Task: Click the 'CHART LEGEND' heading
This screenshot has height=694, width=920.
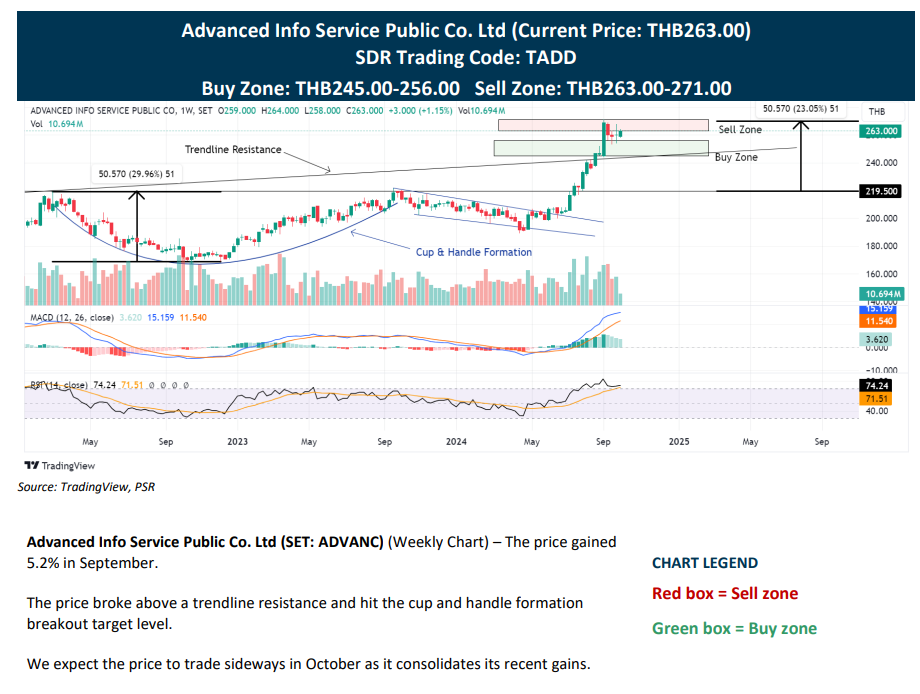Action: point(705,563)
